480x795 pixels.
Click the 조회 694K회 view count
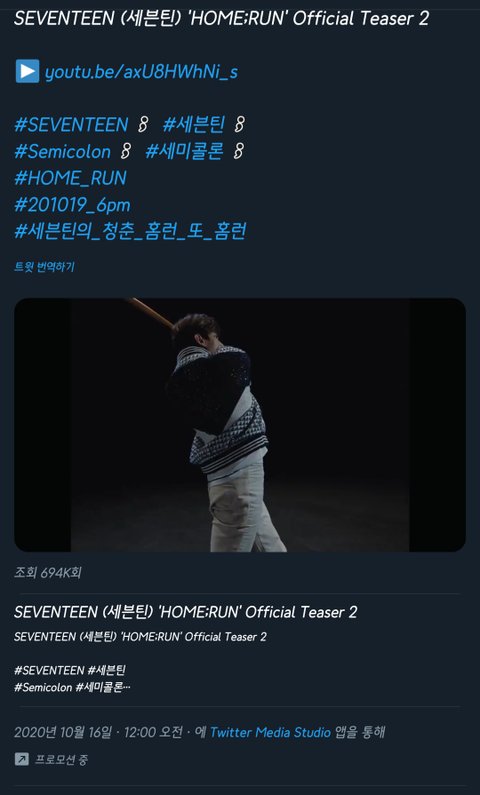[48, 573]
